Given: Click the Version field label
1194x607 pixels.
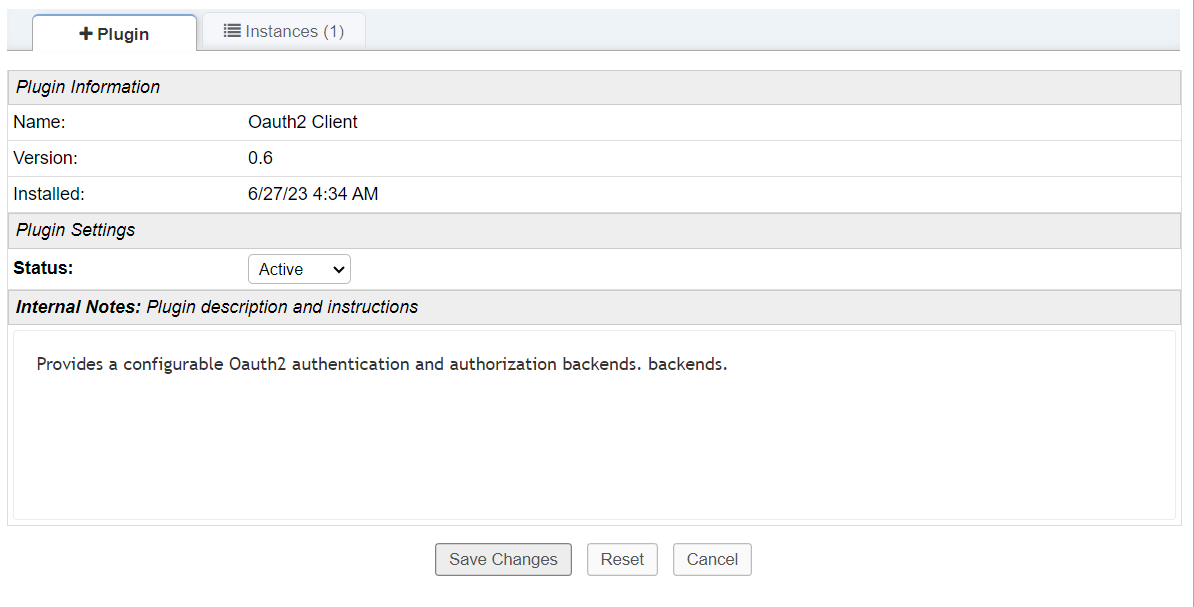Looking at the screenshot, I should click(45, 158).
